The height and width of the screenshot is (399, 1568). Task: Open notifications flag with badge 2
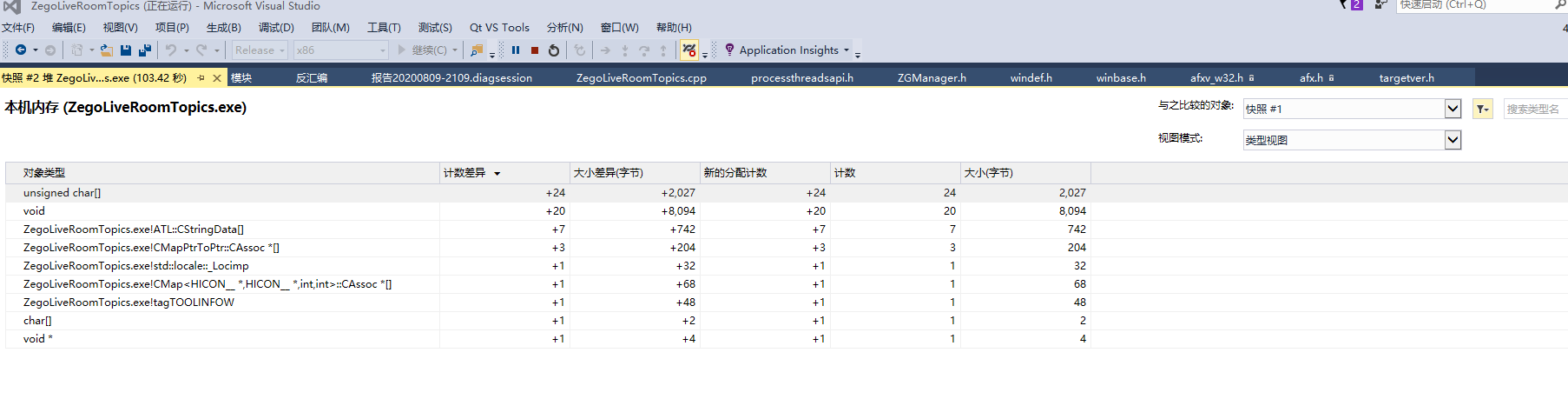pyautogui.click(x=1351, y=4)
